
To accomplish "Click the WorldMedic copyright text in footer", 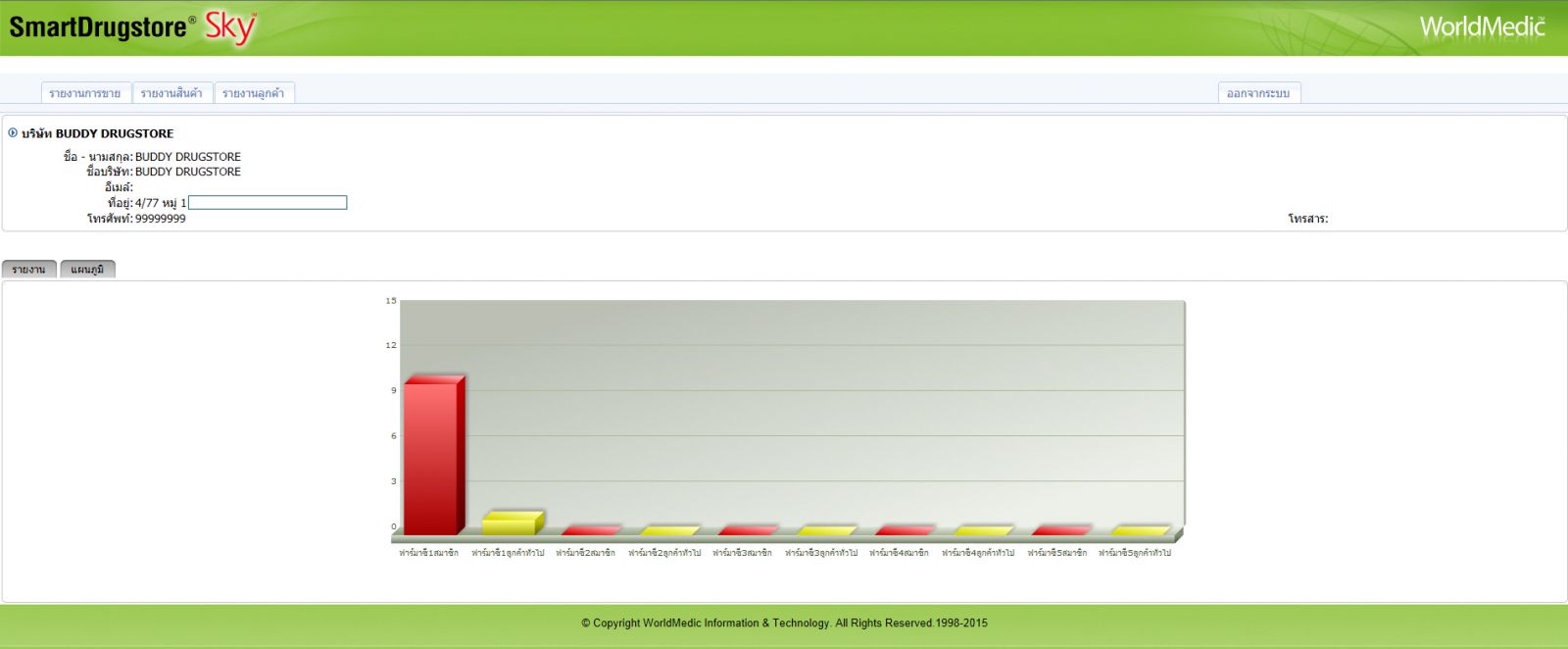I will [x=784, y=623].
